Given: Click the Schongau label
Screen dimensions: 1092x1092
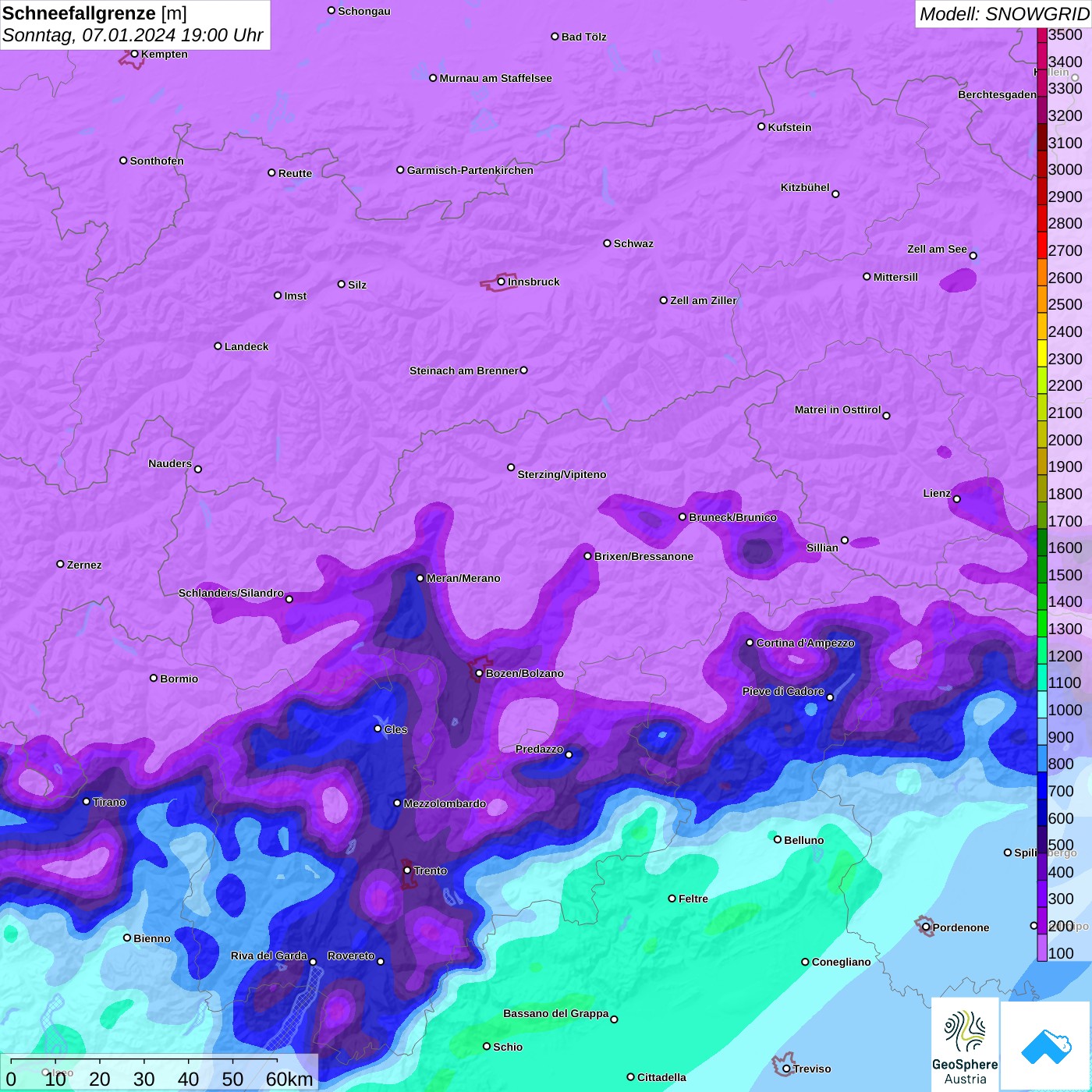Looking at the screenshot, I should tap(364, 11).
